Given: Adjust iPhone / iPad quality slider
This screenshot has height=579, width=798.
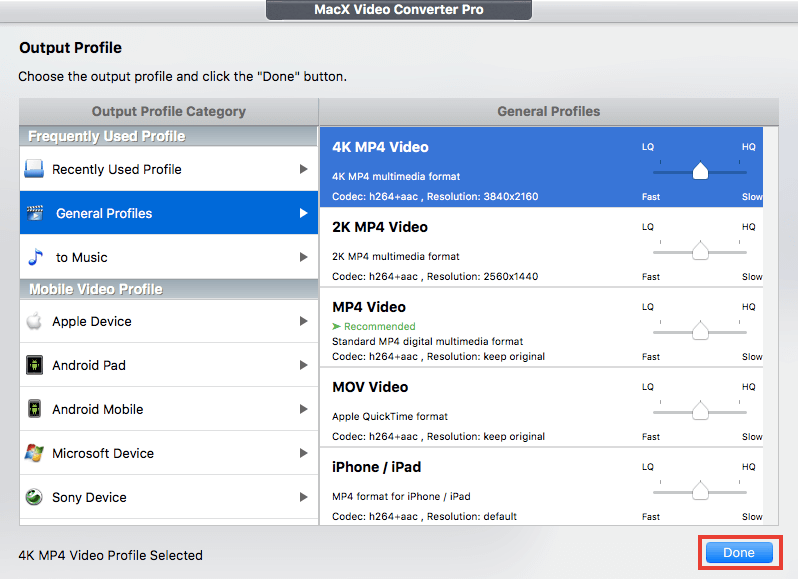Looking at the screenshot, I should point(700,491).
